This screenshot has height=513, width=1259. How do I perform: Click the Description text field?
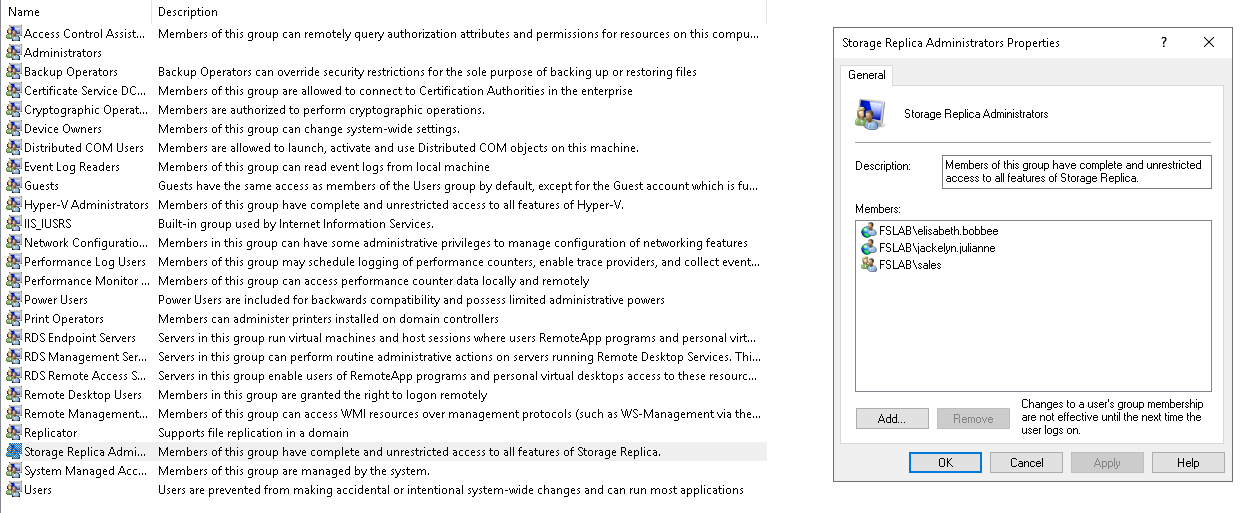(x=1076, y=172)
